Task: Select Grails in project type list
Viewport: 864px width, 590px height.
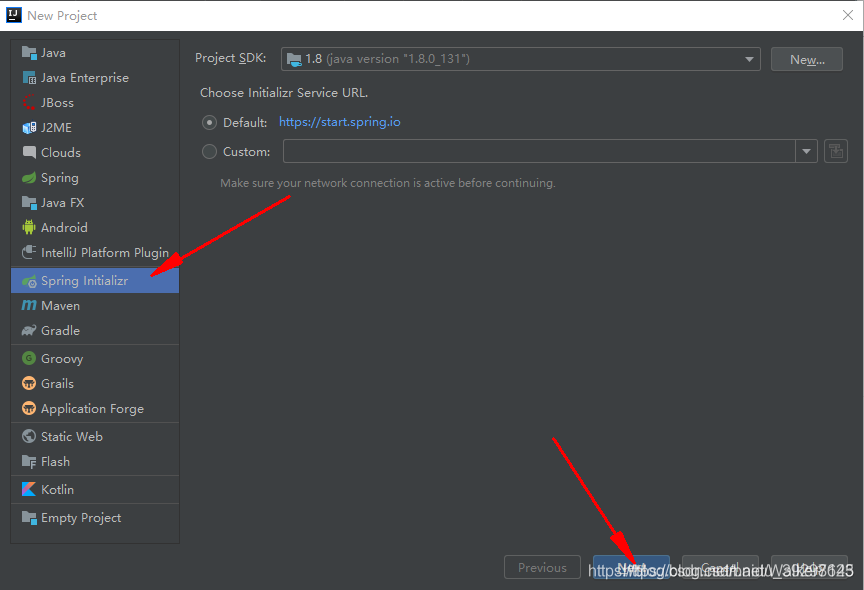Action: 95,383
